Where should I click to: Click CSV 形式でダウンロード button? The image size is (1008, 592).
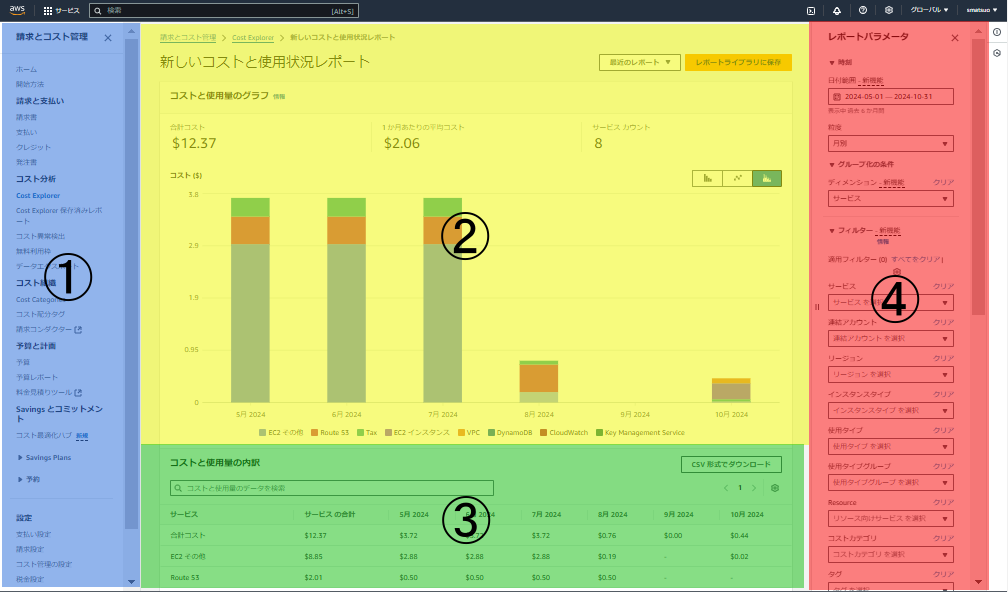tap(731, 464)
